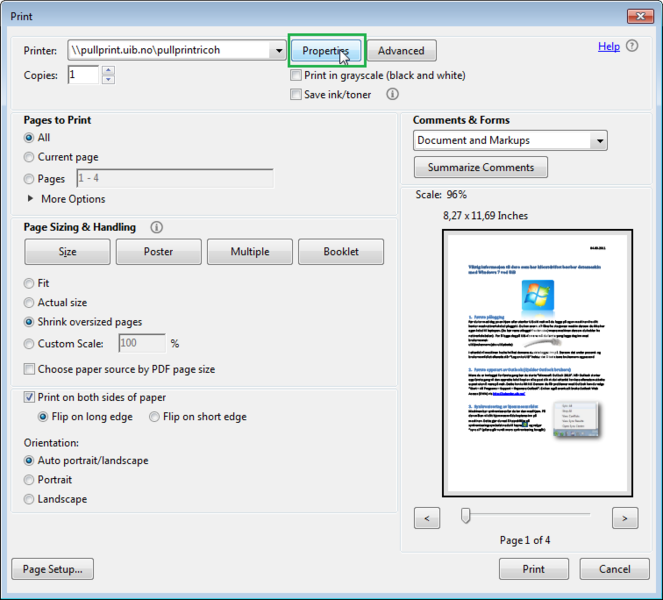This screenshot has height=600, width=663.
Task: Click the Print button
Action: pyautogui.click(x=534, y=569)
